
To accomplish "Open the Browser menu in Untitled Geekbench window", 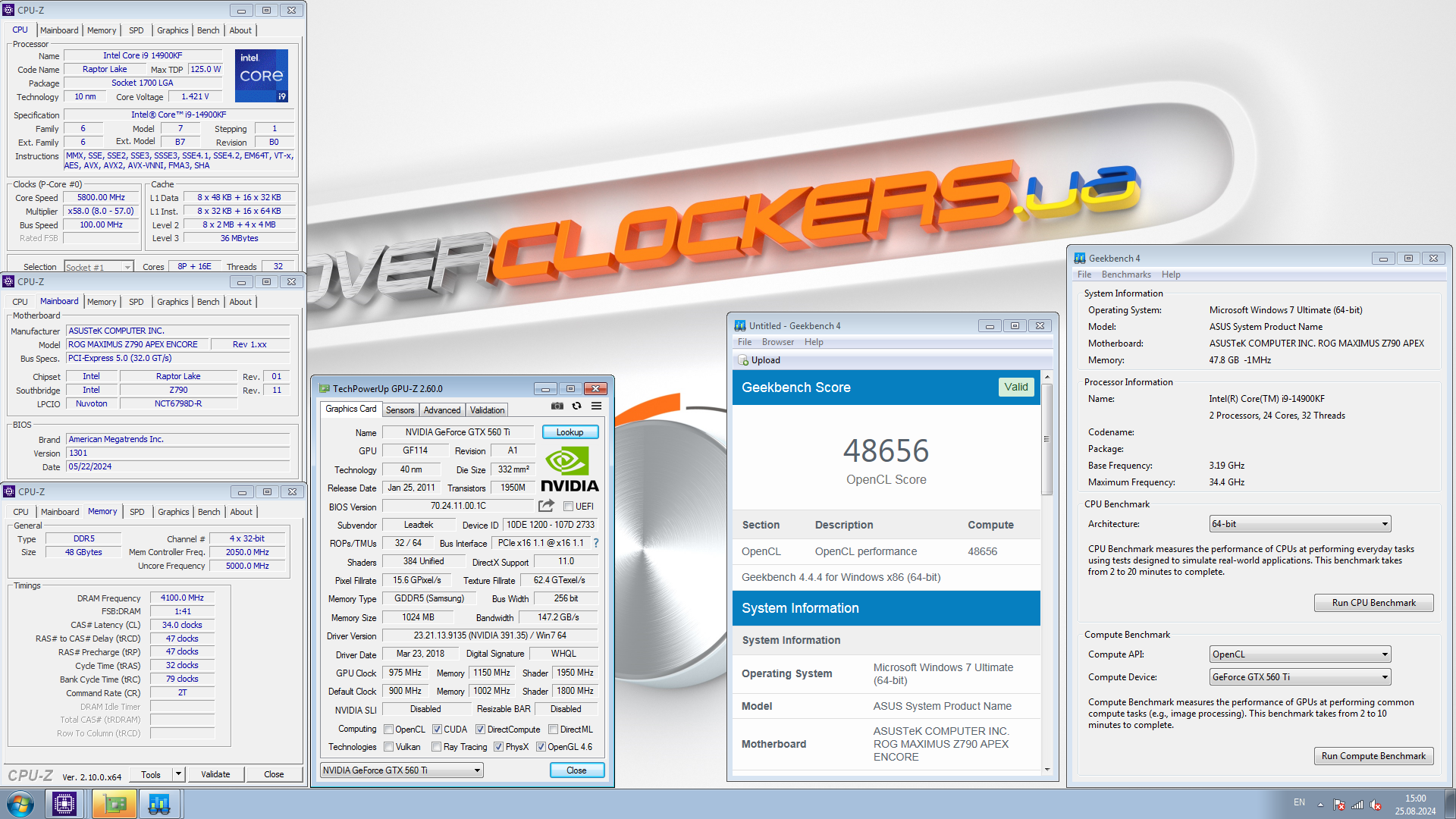I will point(778,342).
